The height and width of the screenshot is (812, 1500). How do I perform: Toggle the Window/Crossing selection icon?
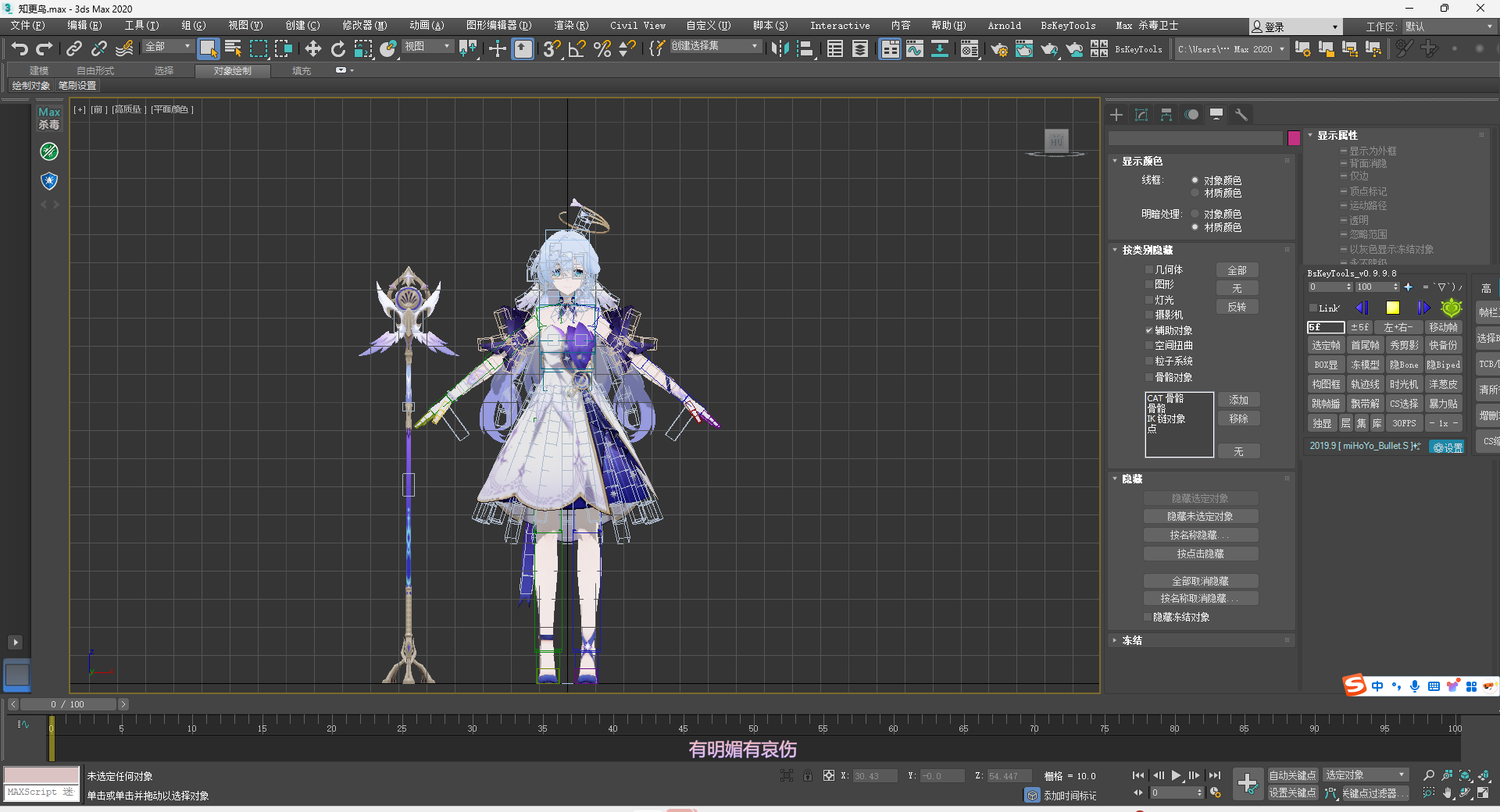click(283, 48)
